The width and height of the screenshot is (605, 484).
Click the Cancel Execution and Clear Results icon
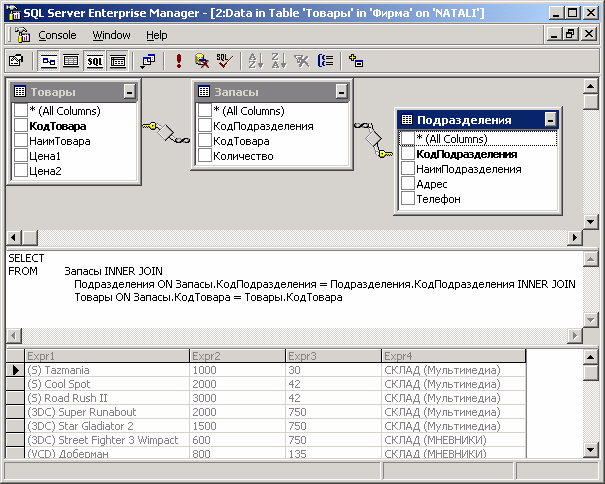click(202, 61)
